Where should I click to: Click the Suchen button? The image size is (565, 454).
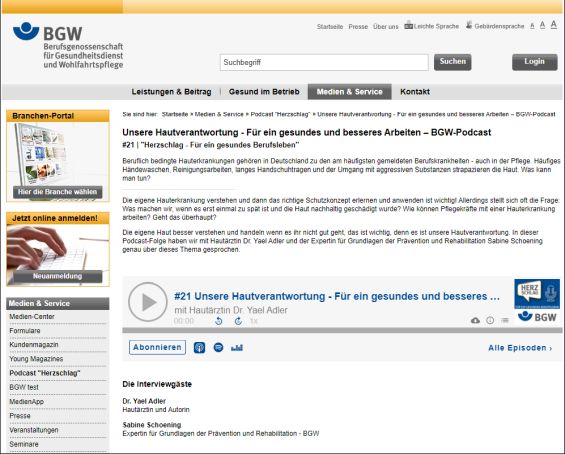tap(453, 62)
